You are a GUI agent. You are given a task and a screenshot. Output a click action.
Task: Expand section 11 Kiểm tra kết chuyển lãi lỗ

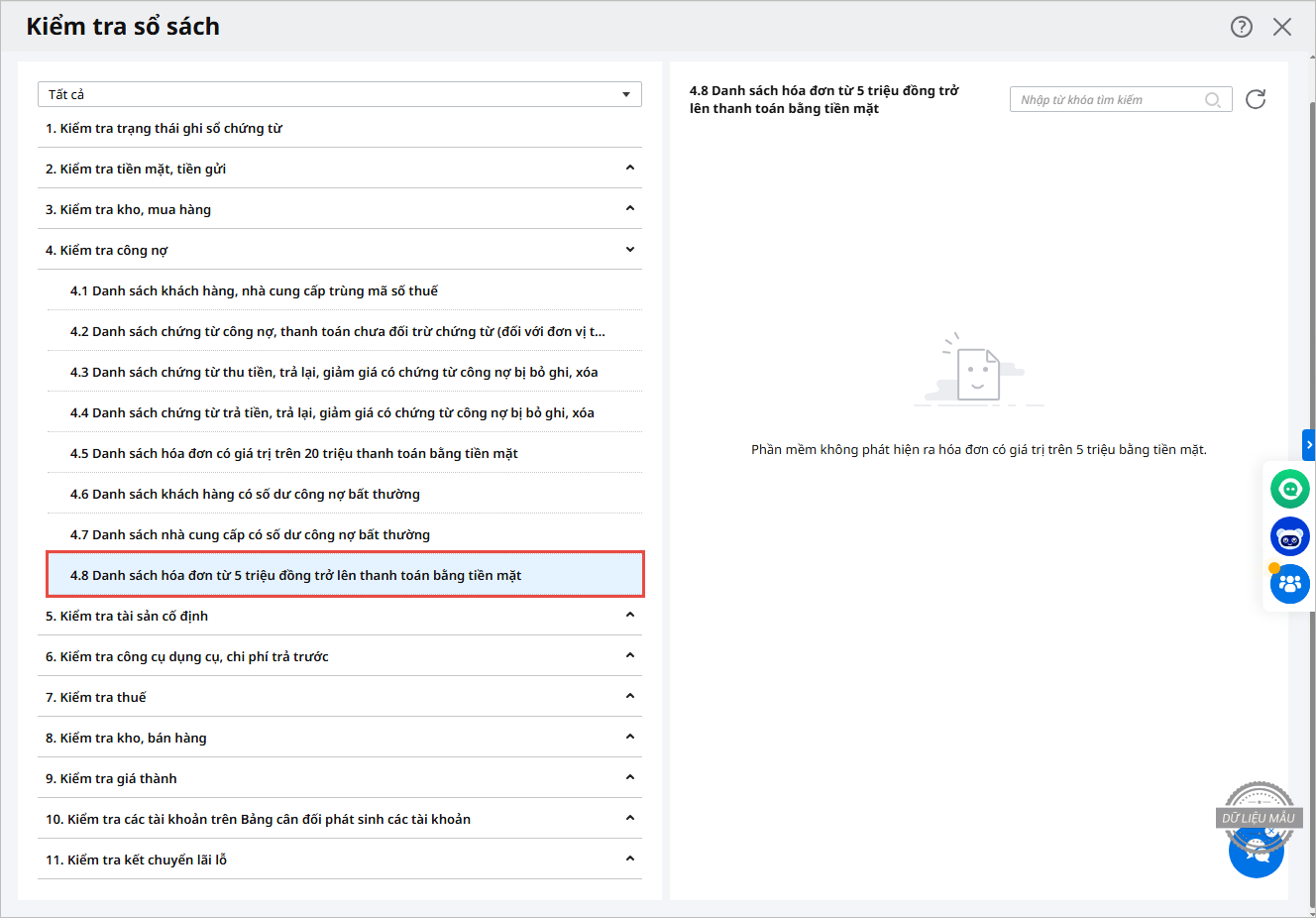click(630, 860)
